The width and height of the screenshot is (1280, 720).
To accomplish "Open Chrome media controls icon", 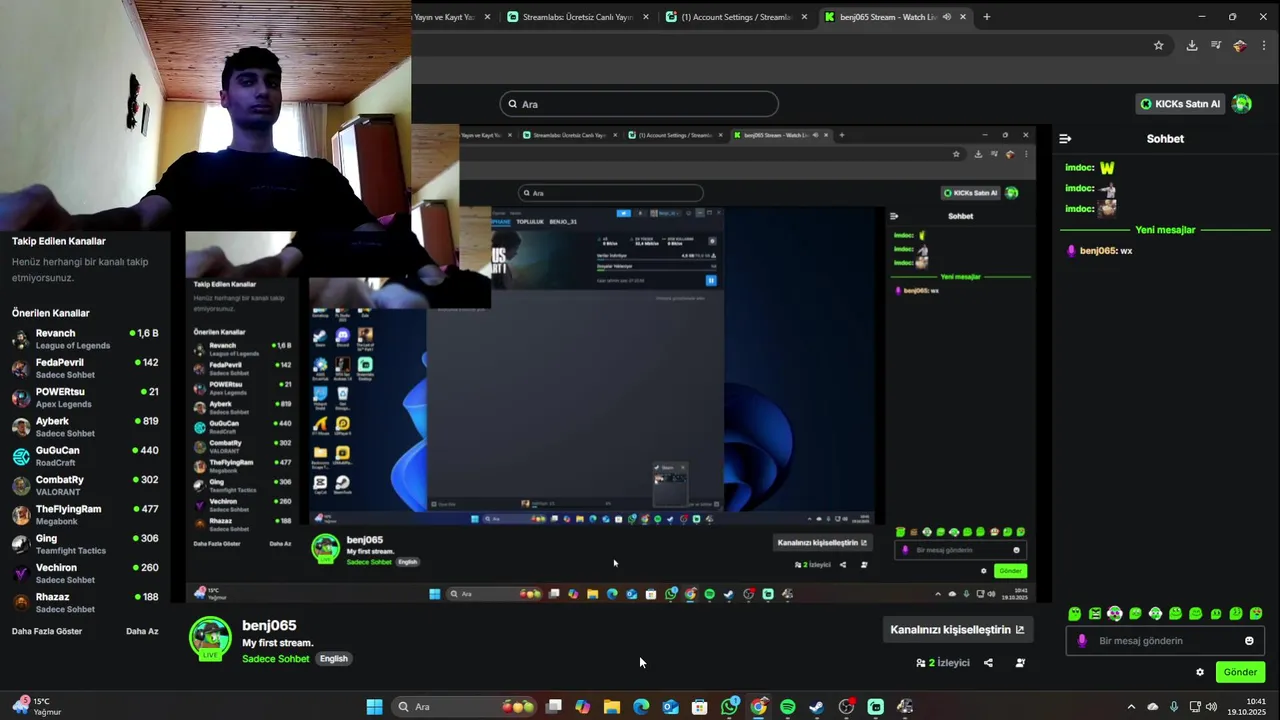I will tap(1216, 45).
